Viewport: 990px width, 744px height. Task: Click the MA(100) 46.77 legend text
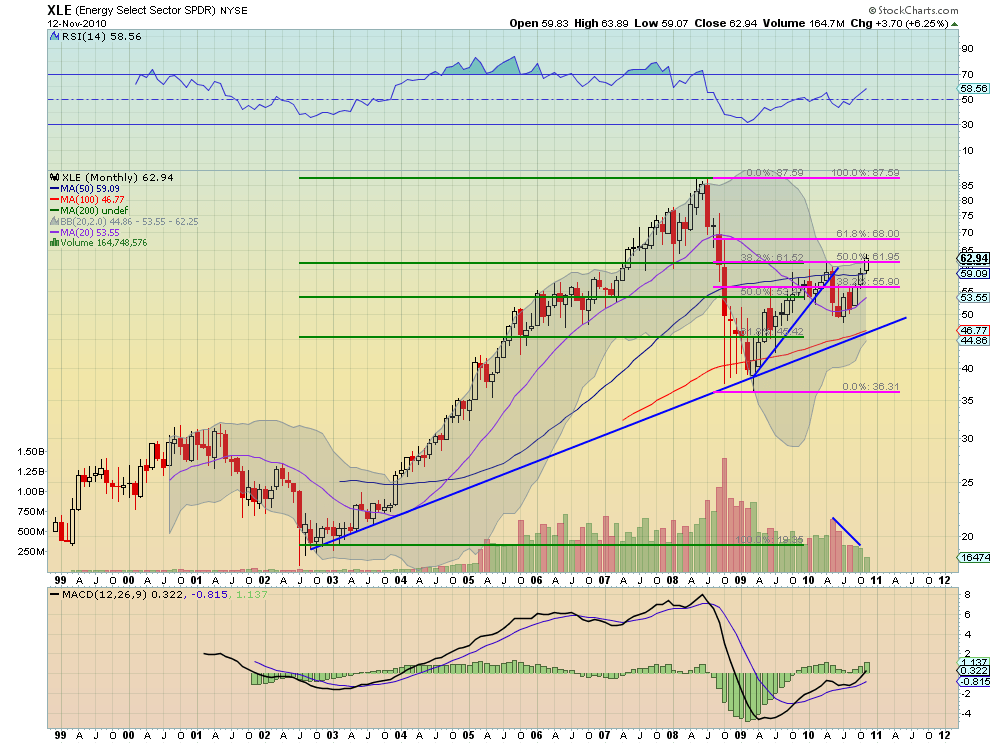[93, 200]
